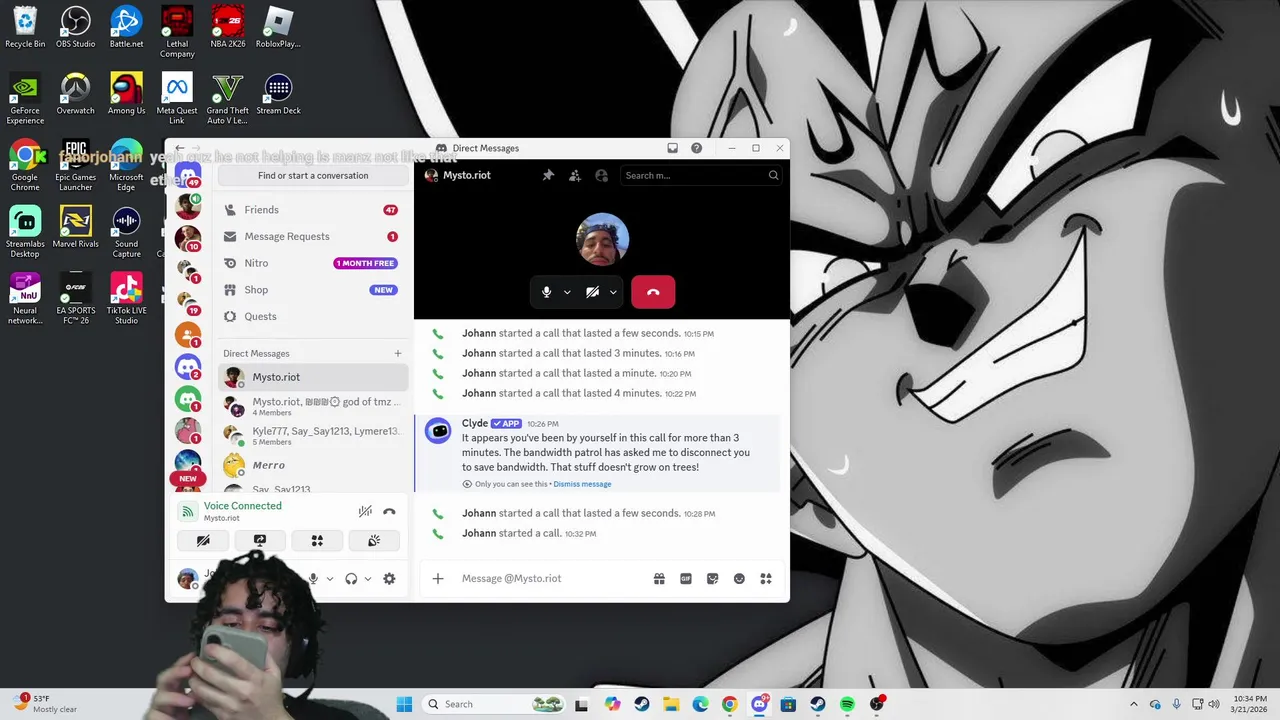Open Among Us desktop shortcut

point(127,95)
